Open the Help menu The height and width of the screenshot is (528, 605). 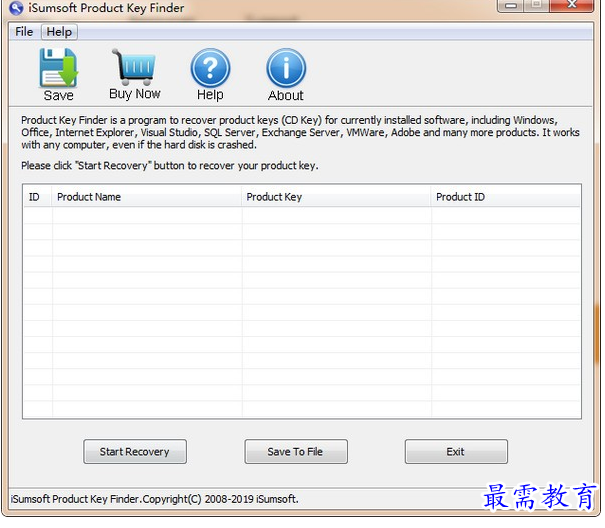tap(59, 32)
